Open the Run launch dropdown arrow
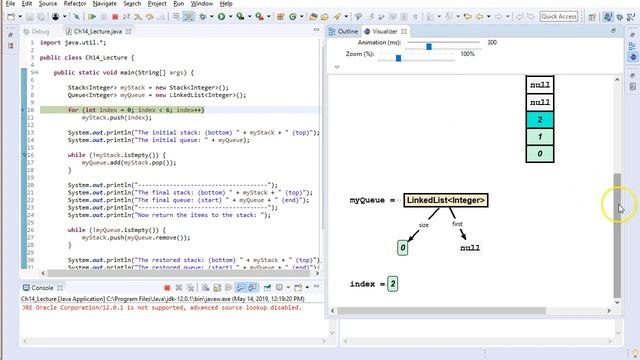This screenshot has width=640, height=360. 230,17
